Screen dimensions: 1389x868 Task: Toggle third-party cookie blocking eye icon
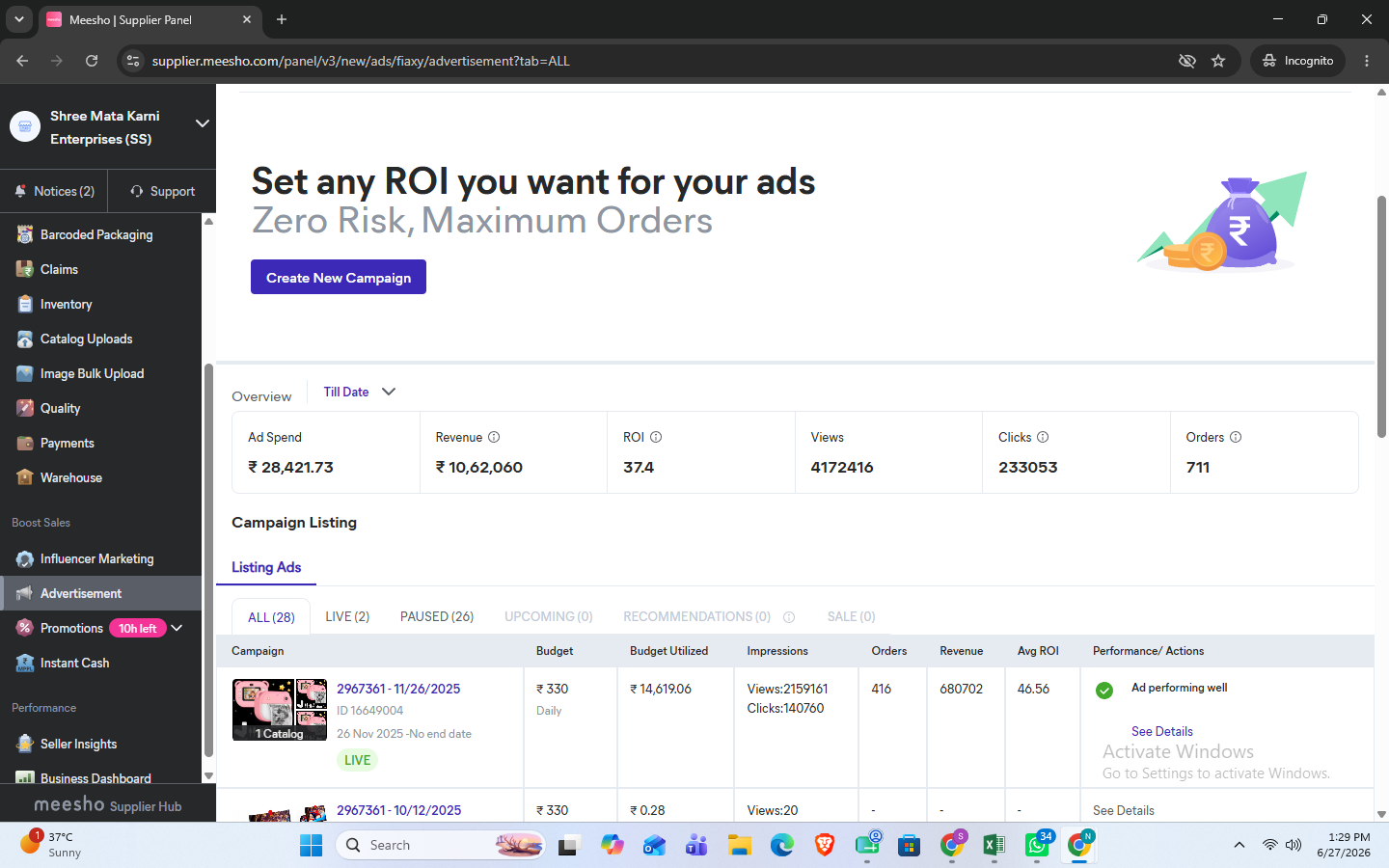1187,61
